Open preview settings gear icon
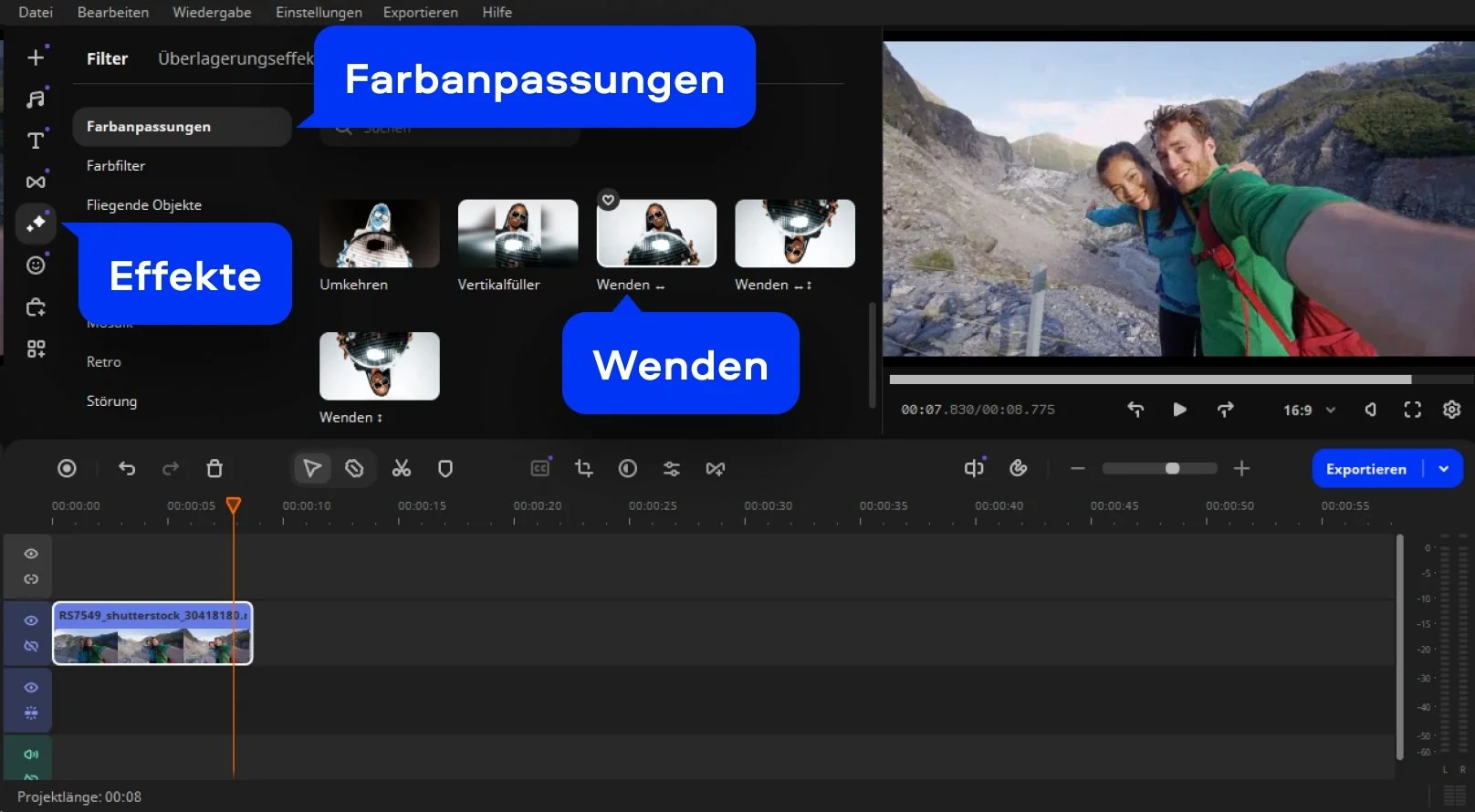 tap(1451, 410)
